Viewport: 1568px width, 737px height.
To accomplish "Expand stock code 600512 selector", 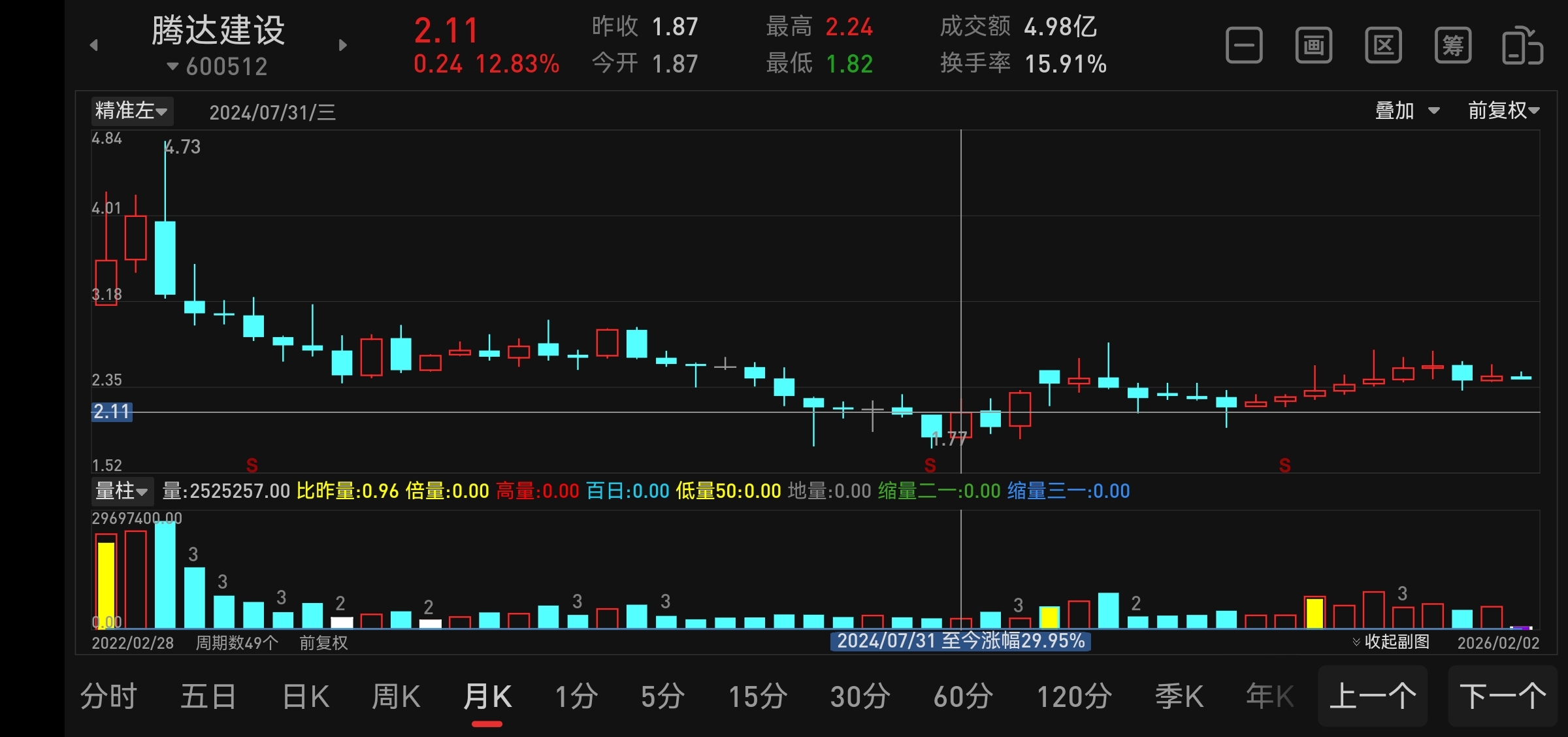I will click(218, 67).
